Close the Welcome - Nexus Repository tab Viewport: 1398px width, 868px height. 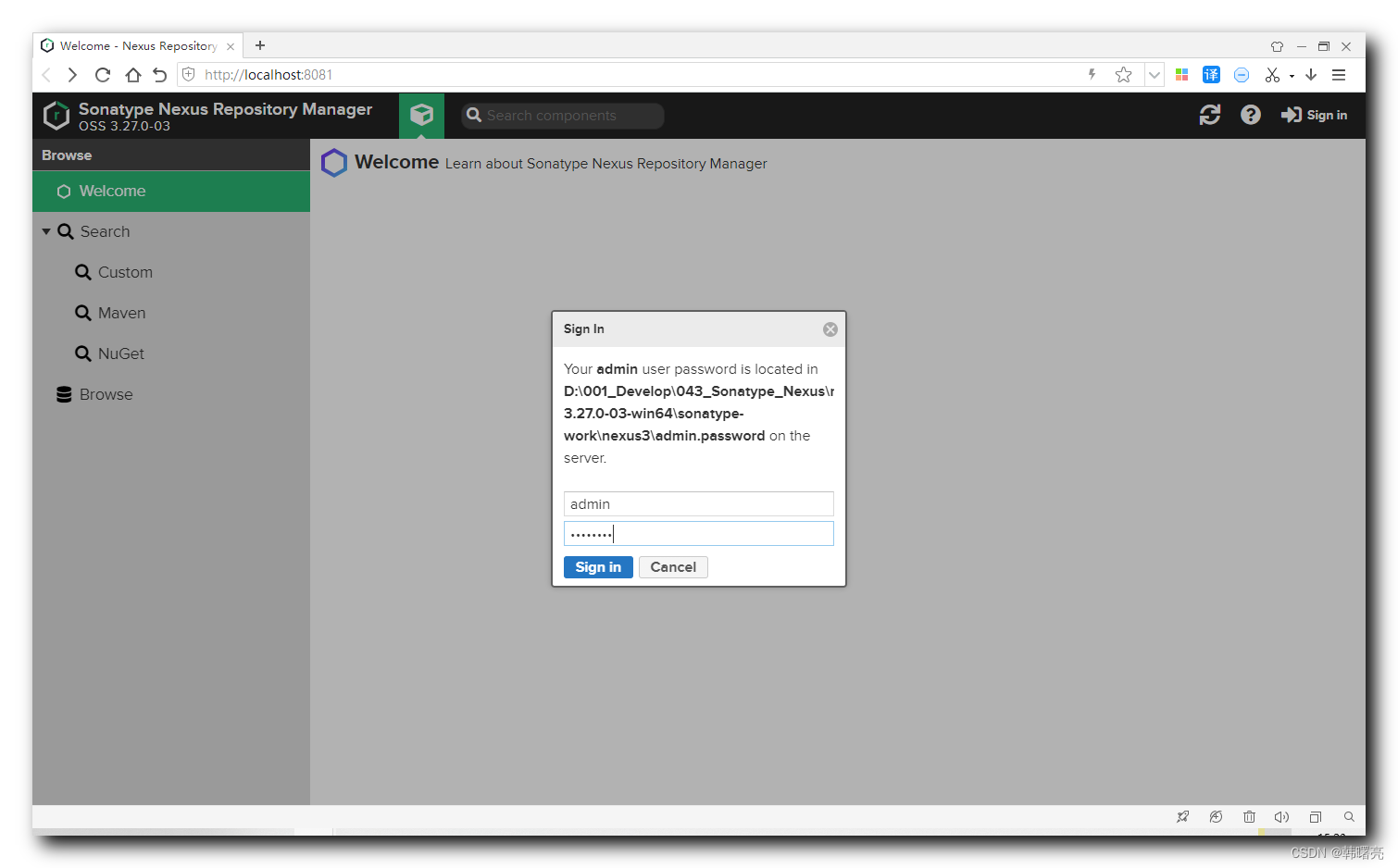pos(231,46)
